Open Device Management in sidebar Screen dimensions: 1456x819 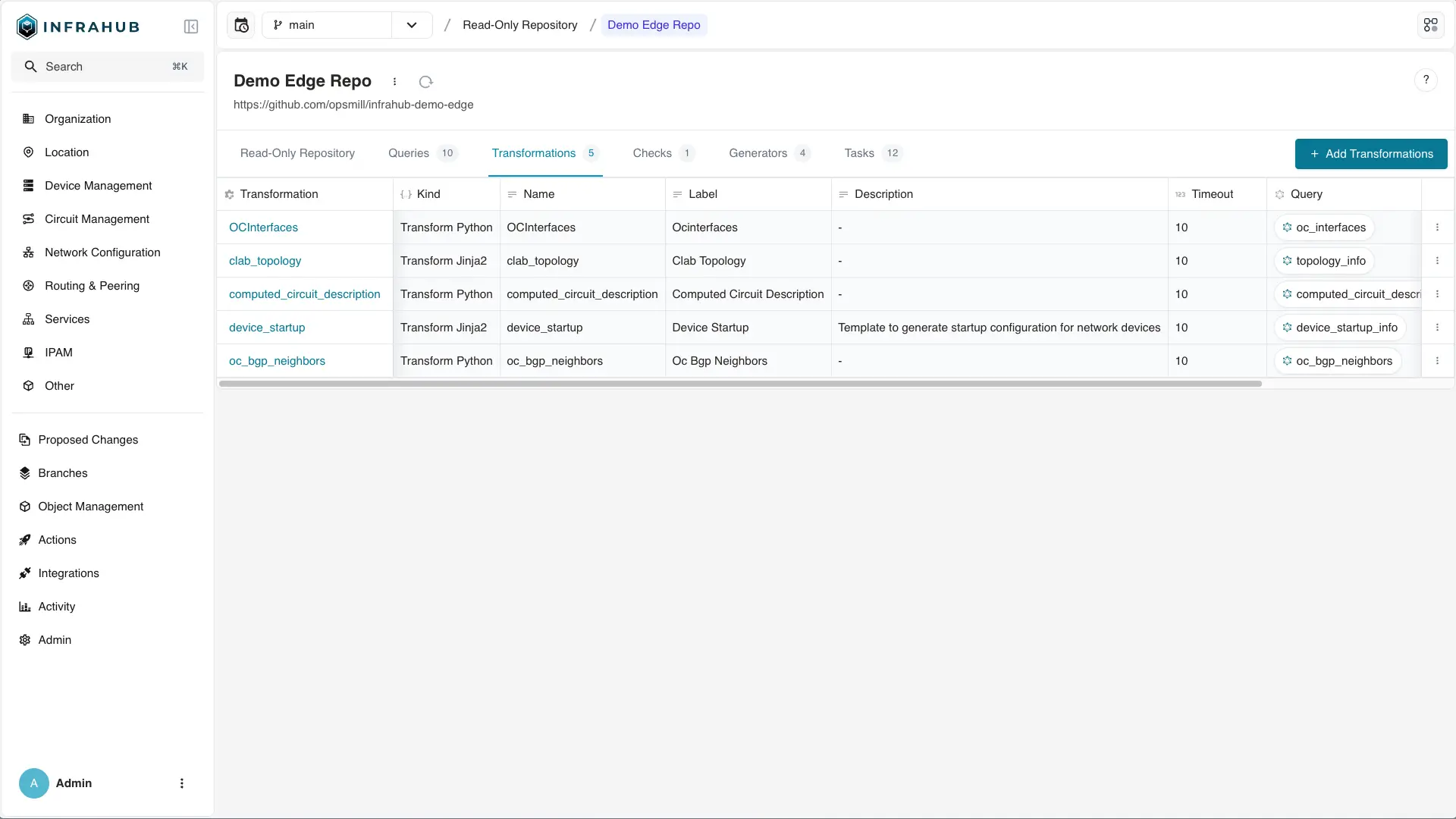point(108,186)
